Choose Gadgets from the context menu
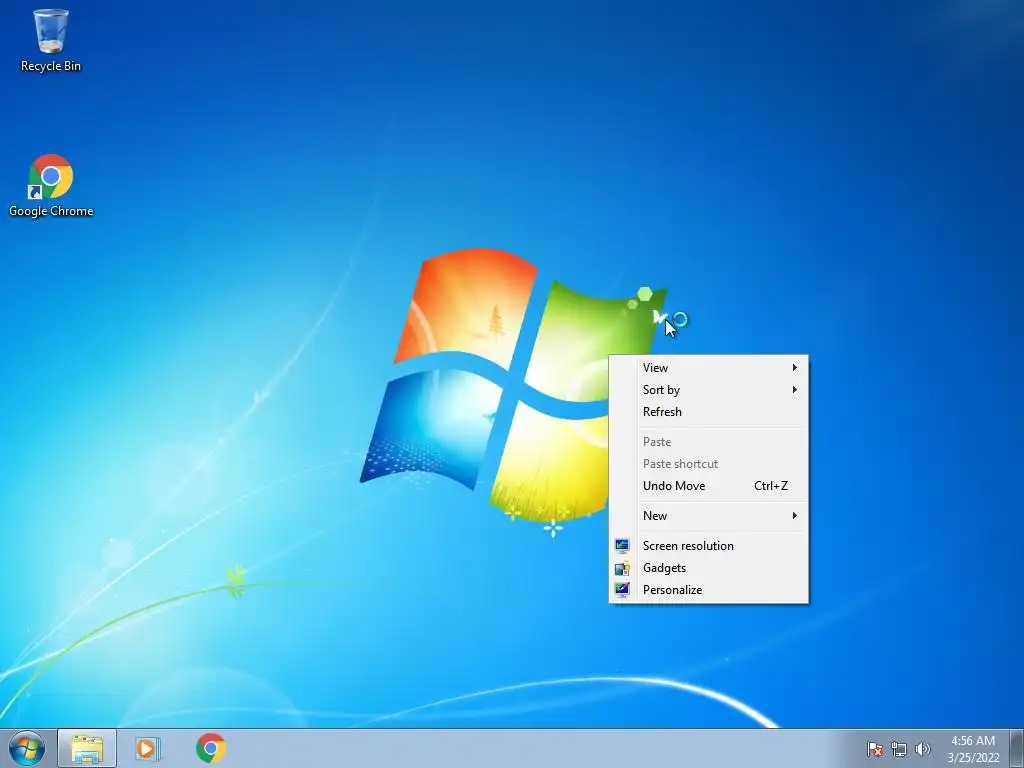This screenshot has width=1024, height=768. [709, 568]
